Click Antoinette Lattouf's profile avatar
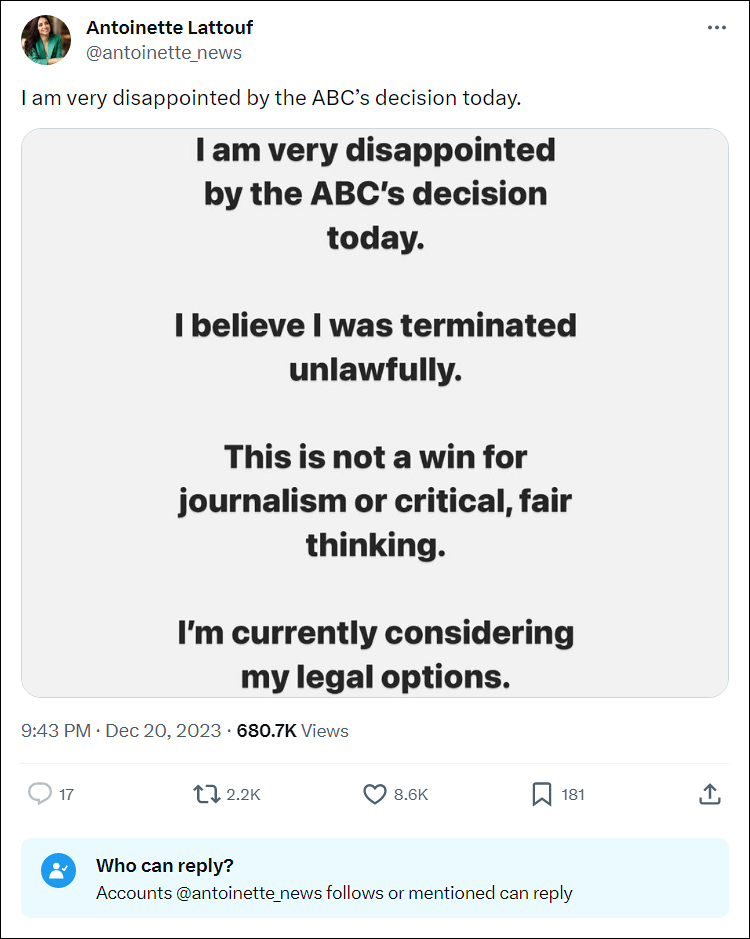750x939 pixels. pos(46,40)
